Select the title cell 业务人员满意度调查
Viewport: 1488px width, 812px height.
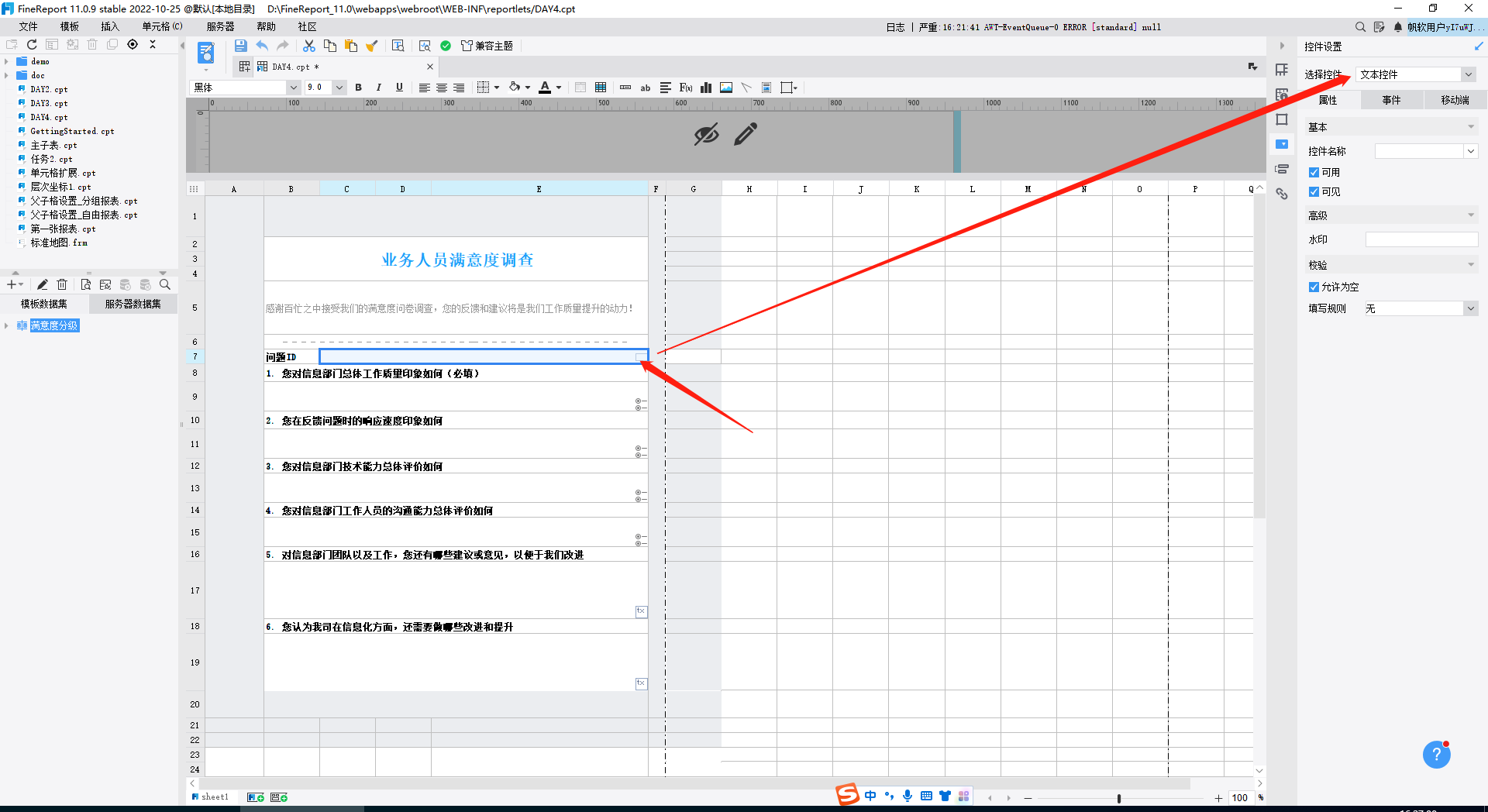[456, 259]
